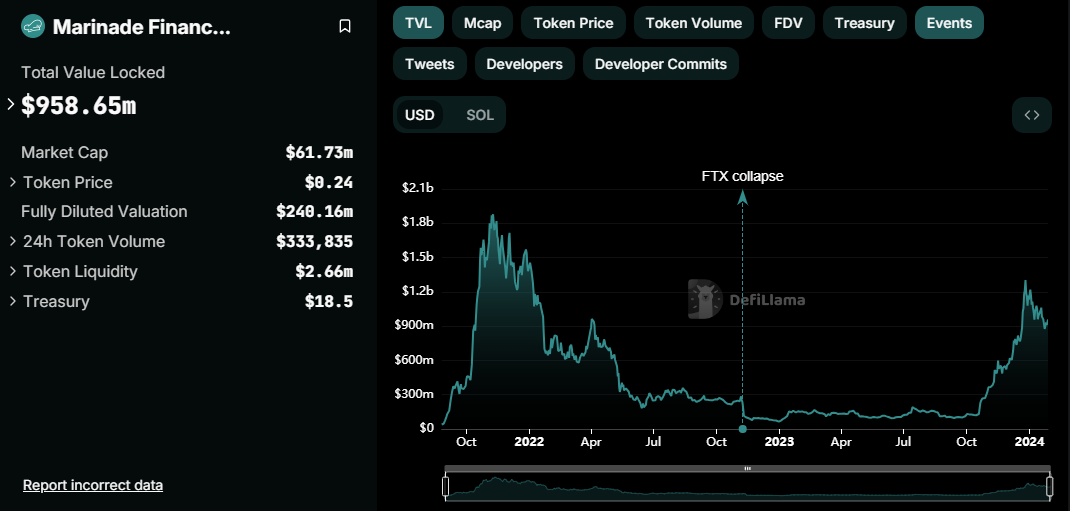This screenshot has height=511, width=1070.
Task: Expand the Treasury row
Action: pos(13,301)
